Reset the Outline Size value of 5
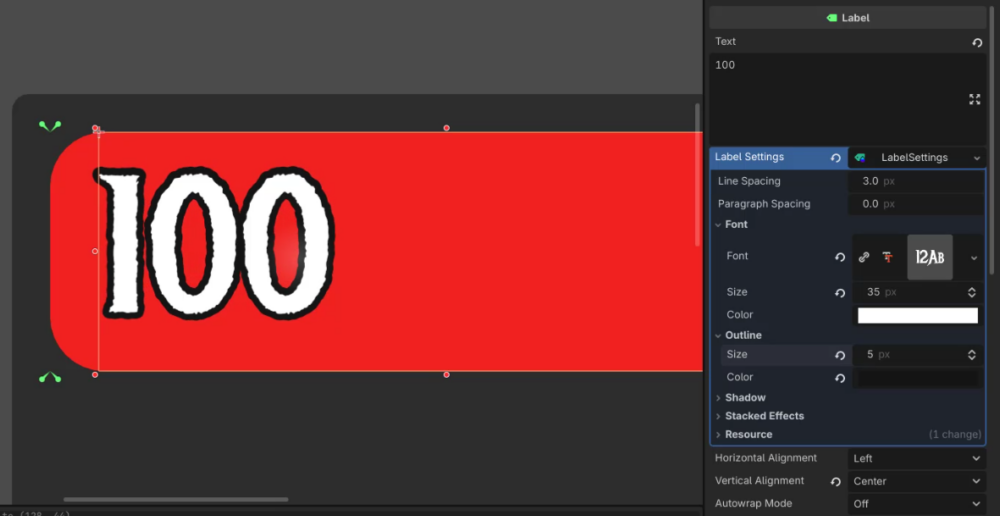Image resolution: width=1000 pixels, height=516 pixels. 840,355
